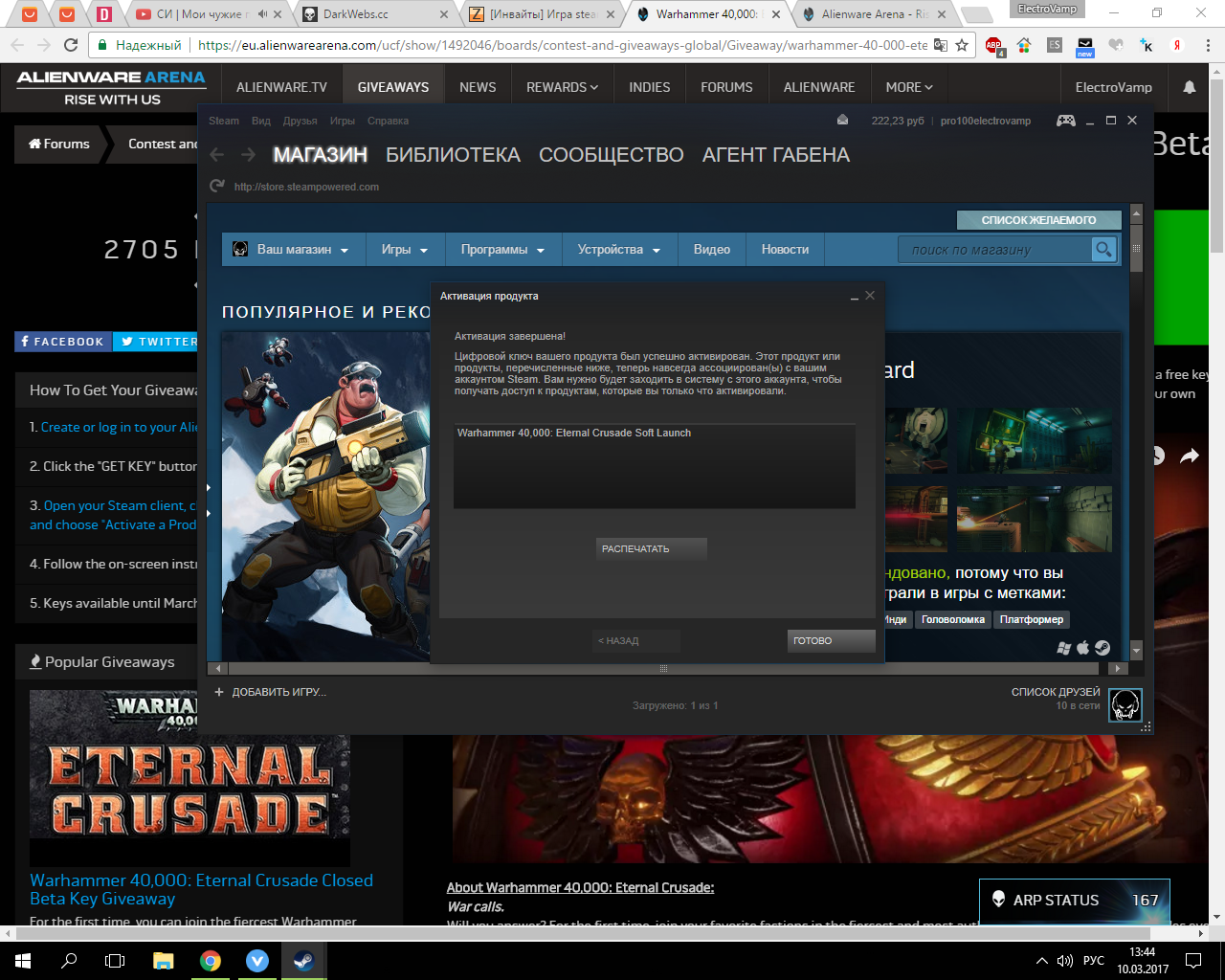This screenshot has height=980, width=1225.
Task: Click the Steam back navigation arrow
Action: pyautogui.click(x=217, y=155)
